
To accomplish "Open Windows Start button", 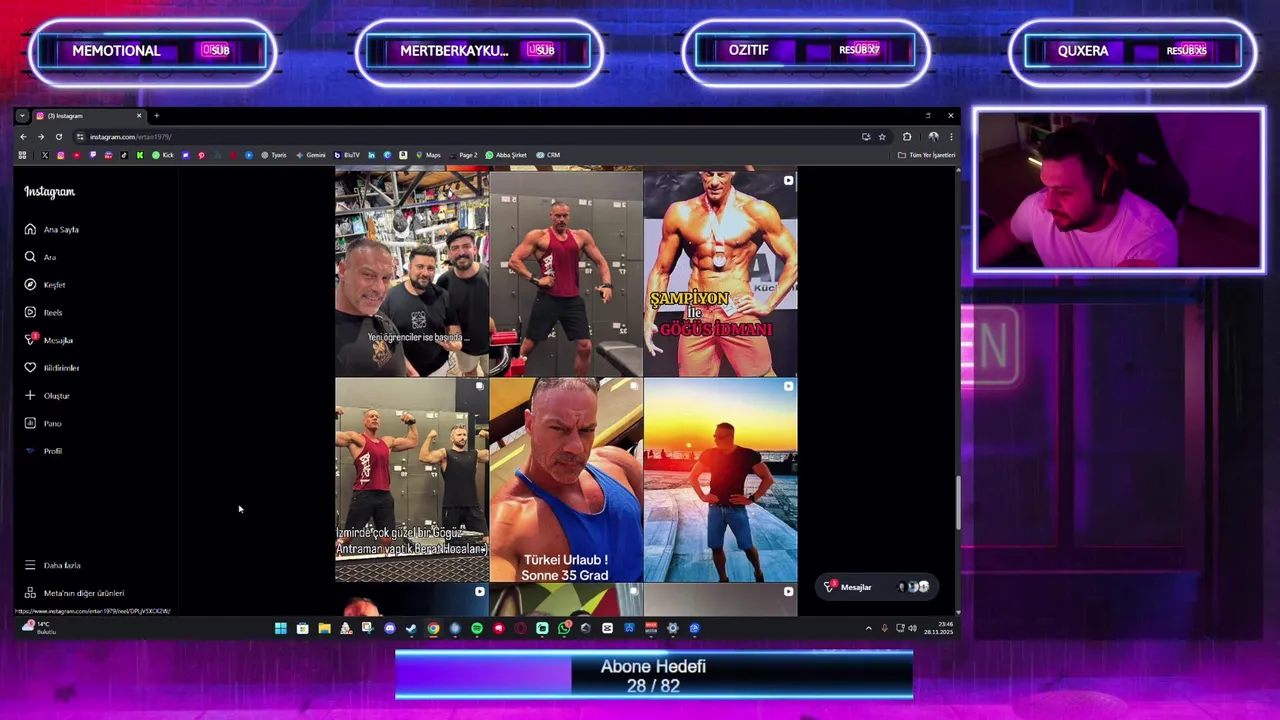I will tap(281, 628).
